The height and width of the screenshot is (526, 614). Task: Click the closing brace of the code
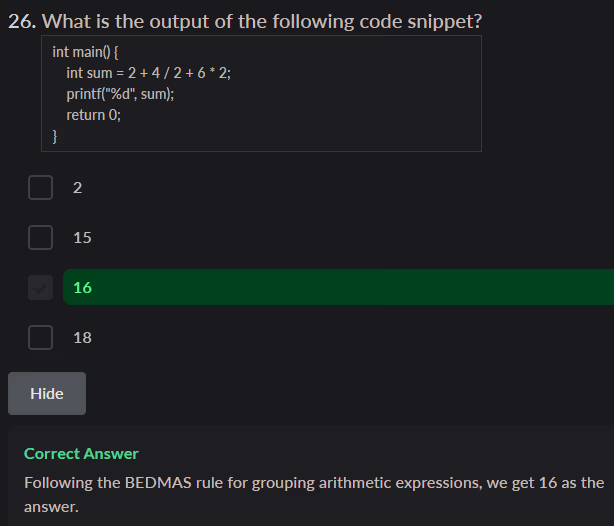[x=55, y=137]
